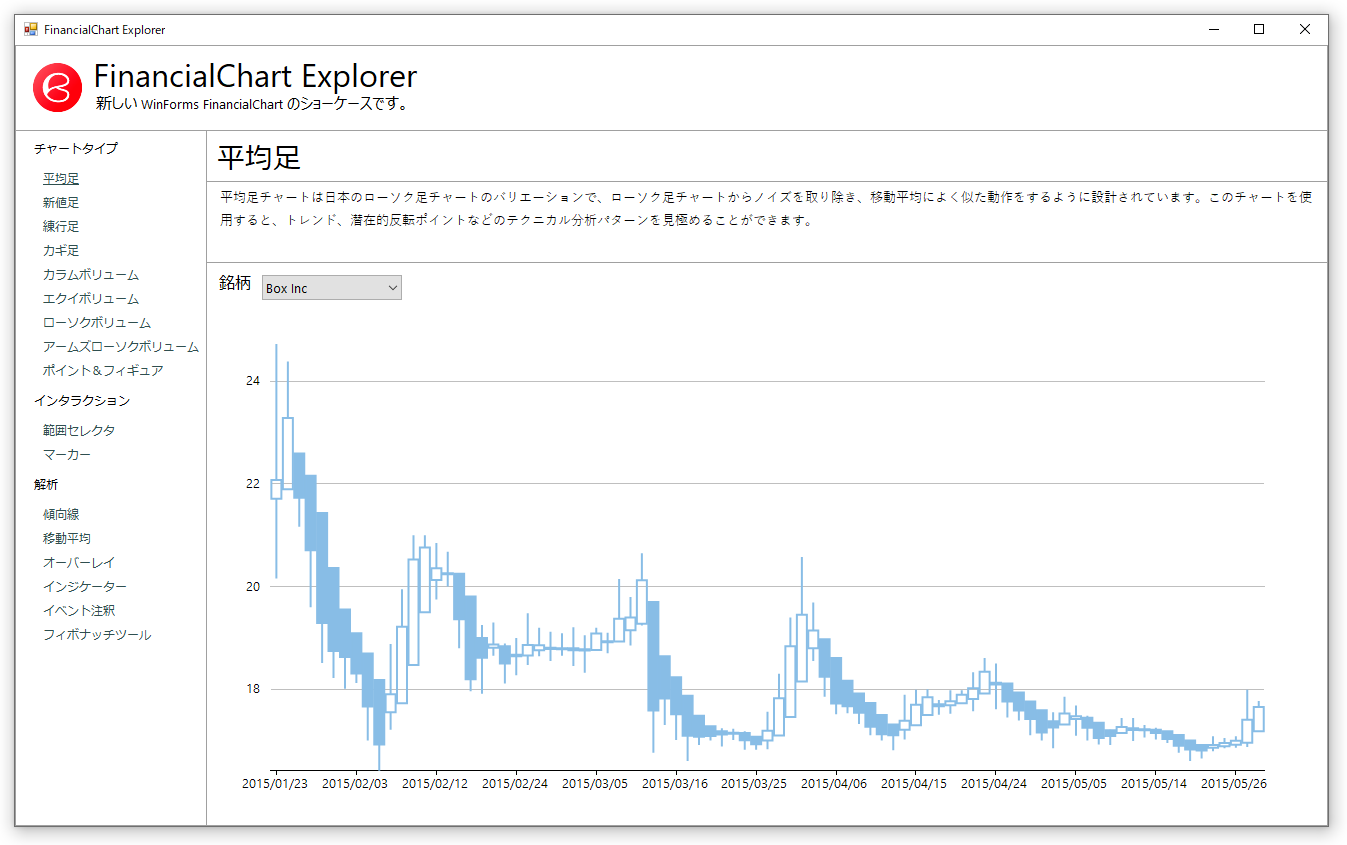Open アームズローソクボリューム chart
The width and height of the screenshot is (1347, 845).
coord(121,347)
